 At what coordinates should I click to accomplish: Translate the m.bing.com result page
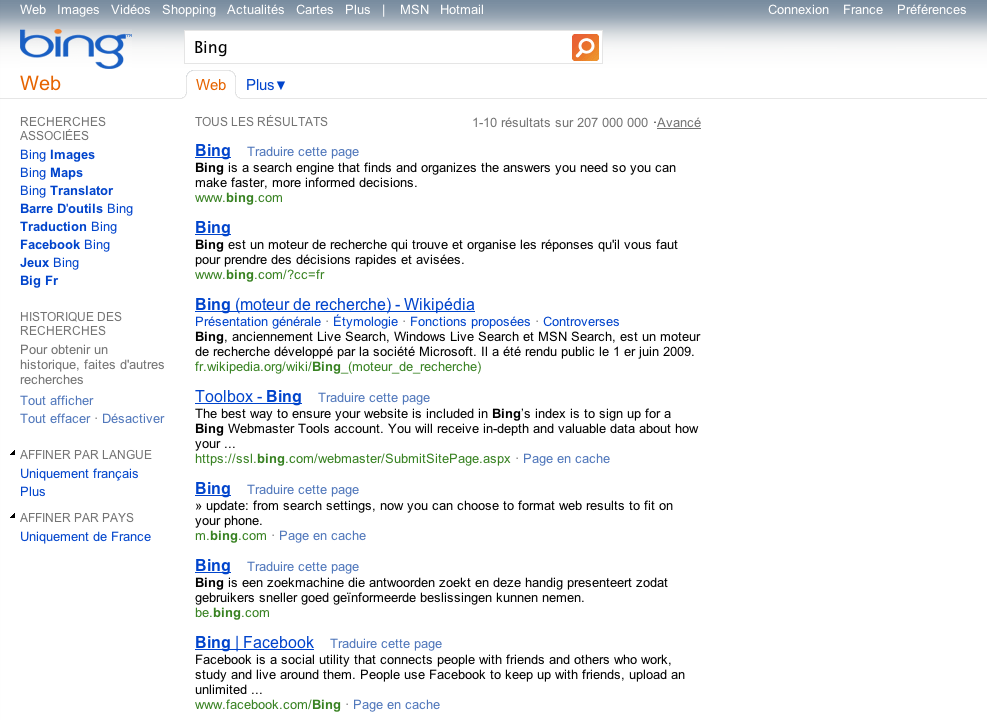click(x=303, y=490)
